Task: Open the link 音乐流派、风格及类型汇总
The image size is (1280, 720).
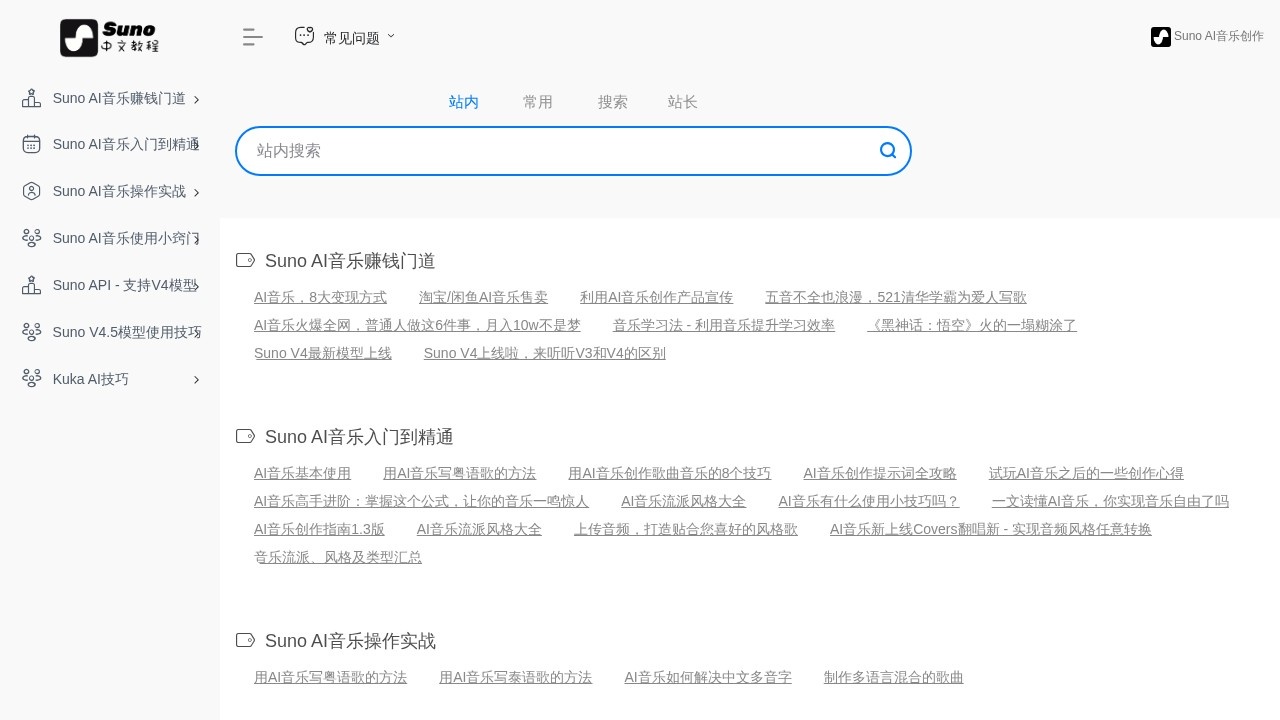Action: point(338,557)
